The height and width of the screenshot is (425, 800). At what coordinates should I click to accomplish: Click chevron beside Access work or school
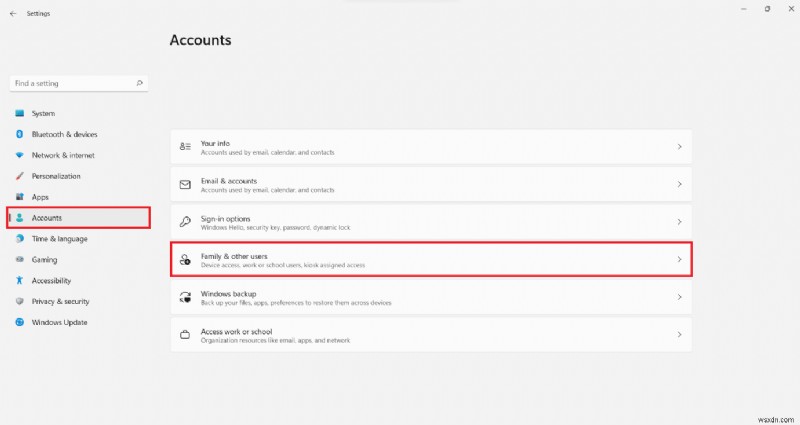pos(680,334)
